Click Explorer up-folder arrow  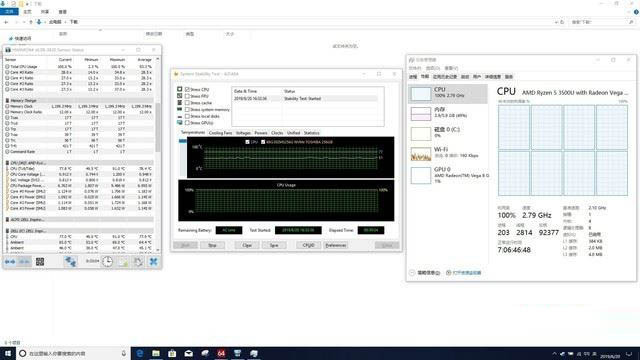(x=31, y=22)
